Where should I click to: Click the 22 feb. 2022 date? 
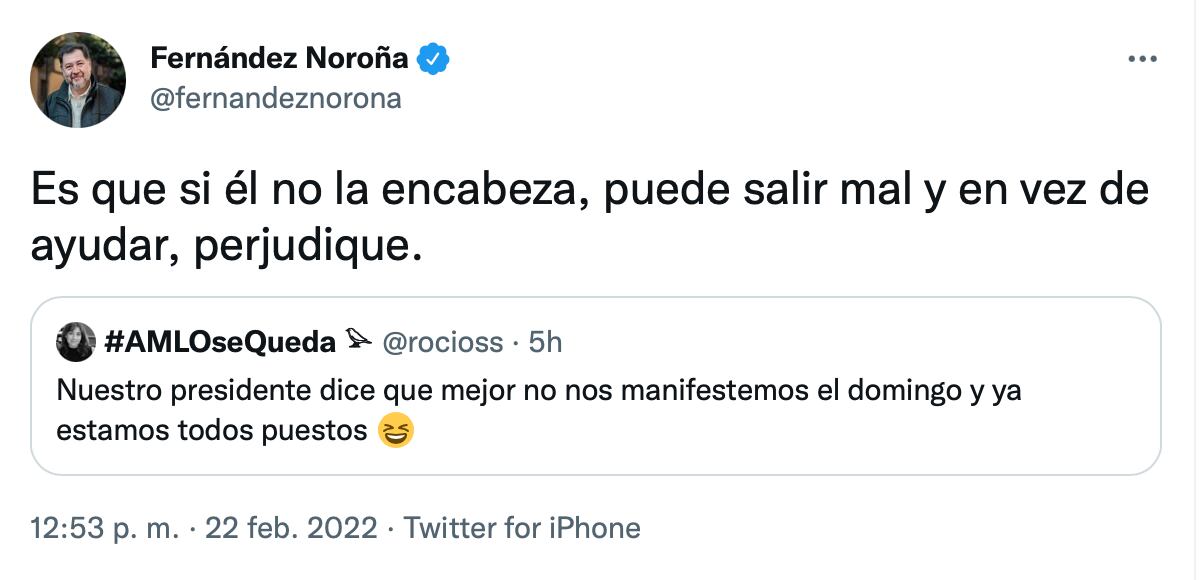coord(291,527)
